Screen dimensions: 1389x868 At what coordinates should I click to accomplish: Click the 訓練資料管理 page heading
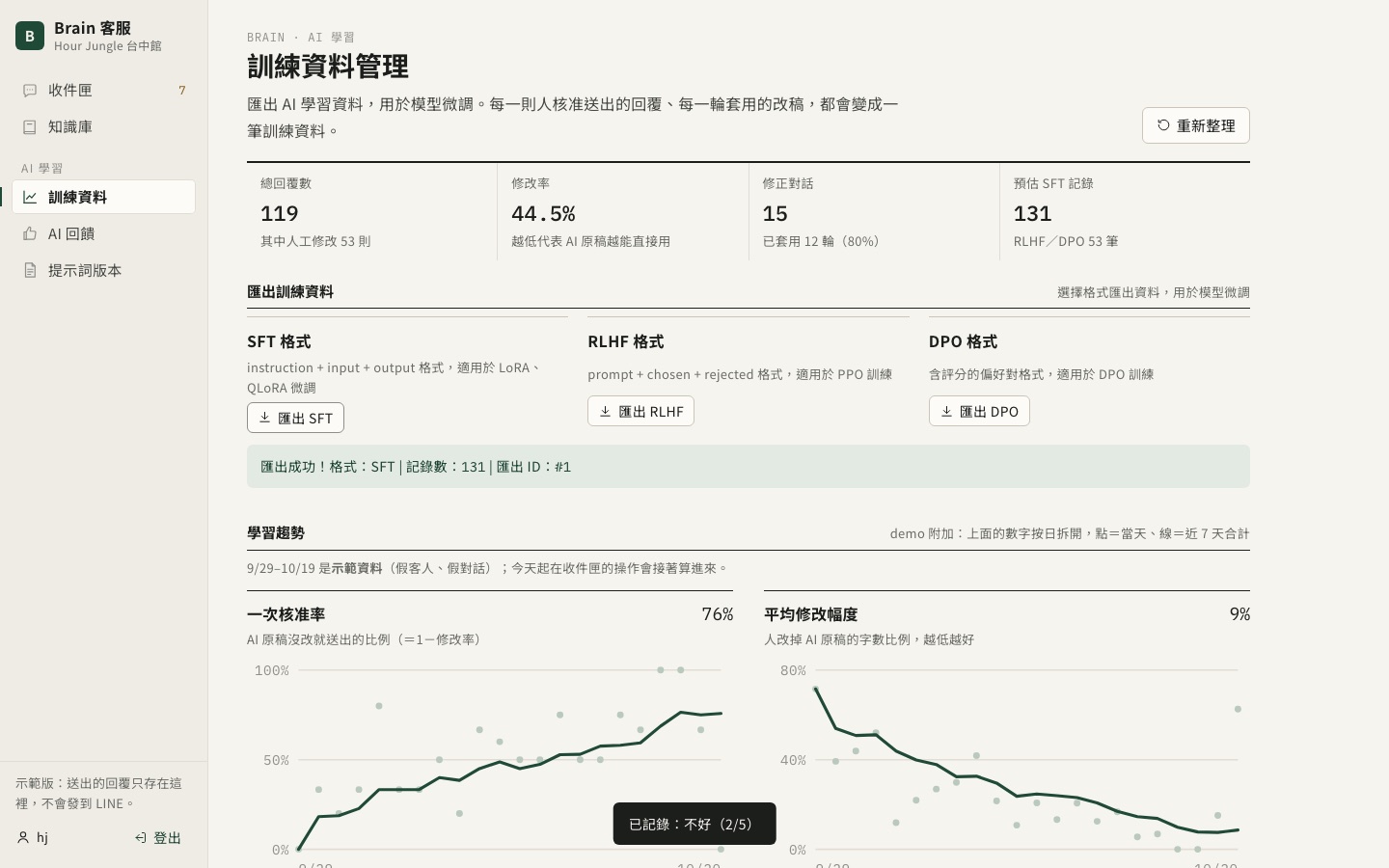point(328,67)
